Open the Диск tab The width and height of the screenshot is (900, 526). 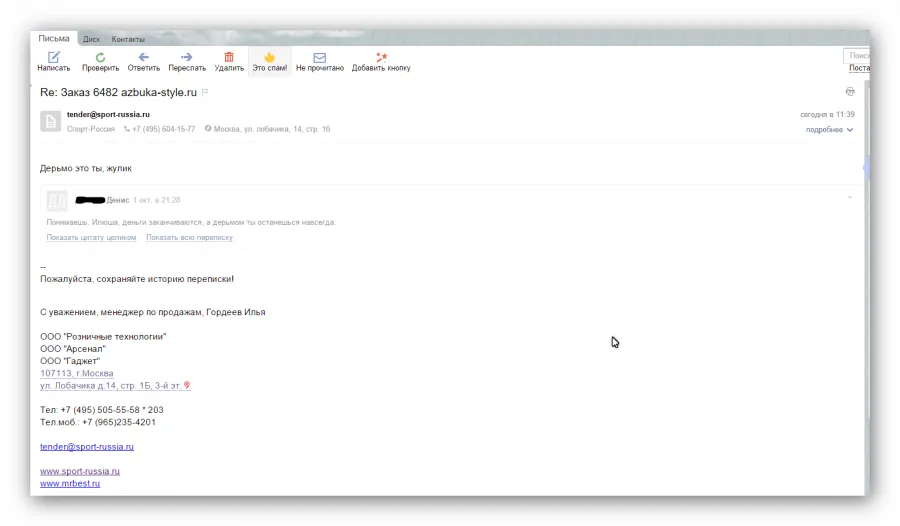(x=91, y=39)
